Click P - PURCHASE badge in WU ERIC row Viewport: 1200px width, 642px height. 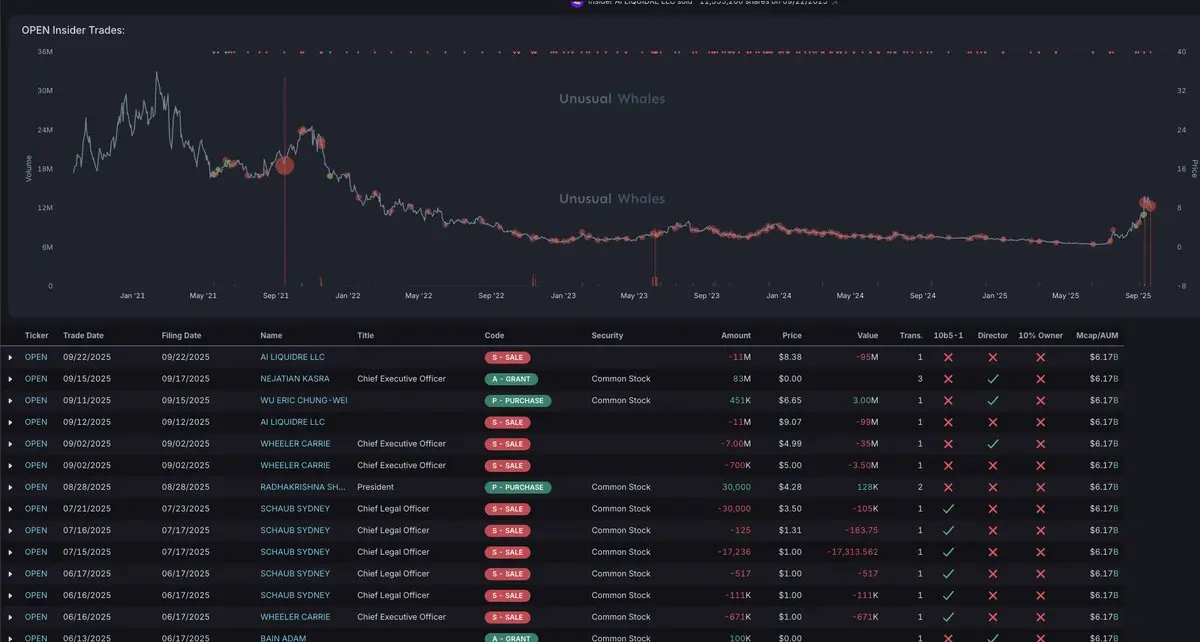click(x=518, y=400)
